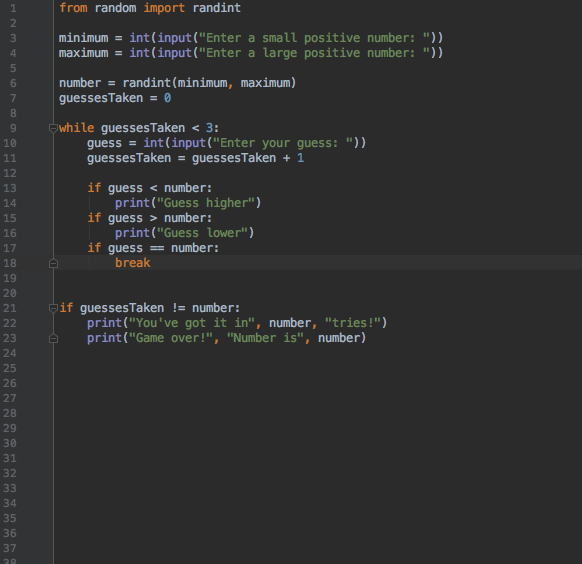Click line number 9 in gutter

point(13,128)
